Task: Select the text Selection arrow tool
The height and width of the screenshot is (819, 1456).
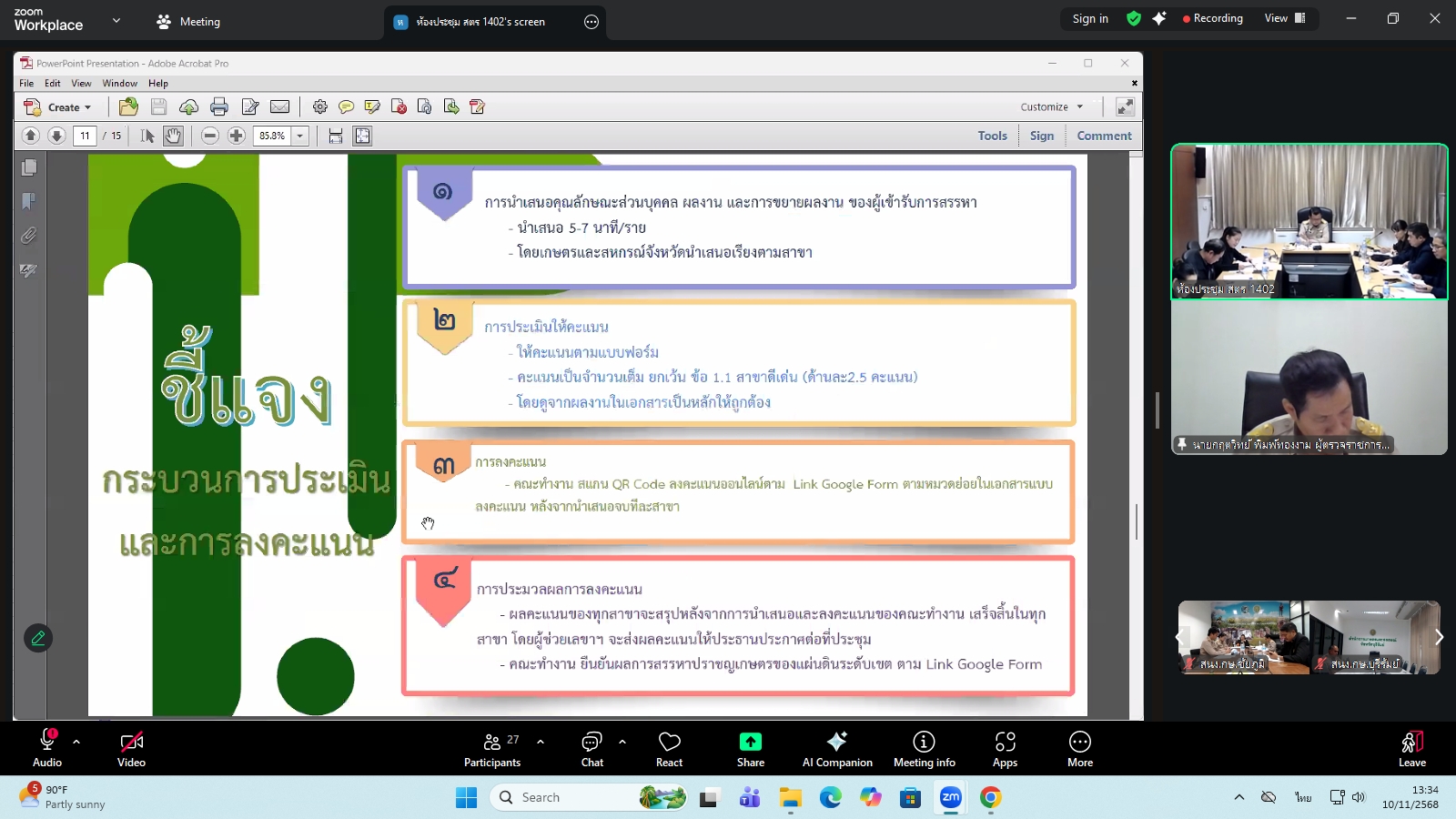Action: tap(146, 136)
